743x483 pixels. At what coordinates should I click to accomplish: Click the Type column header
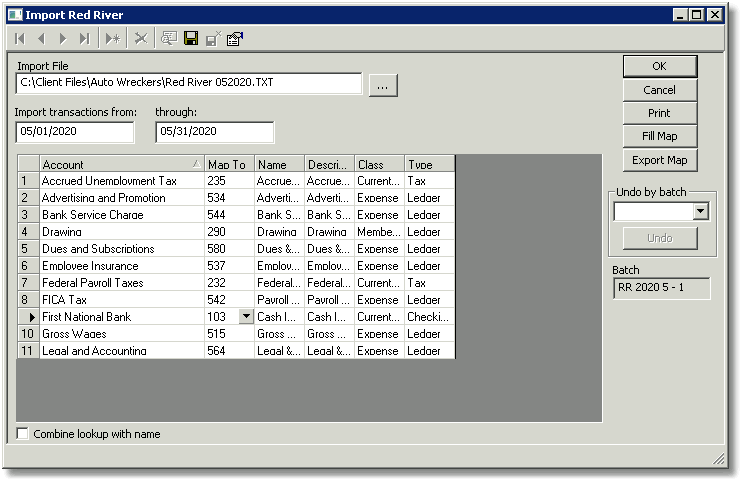tap(429, 164)
